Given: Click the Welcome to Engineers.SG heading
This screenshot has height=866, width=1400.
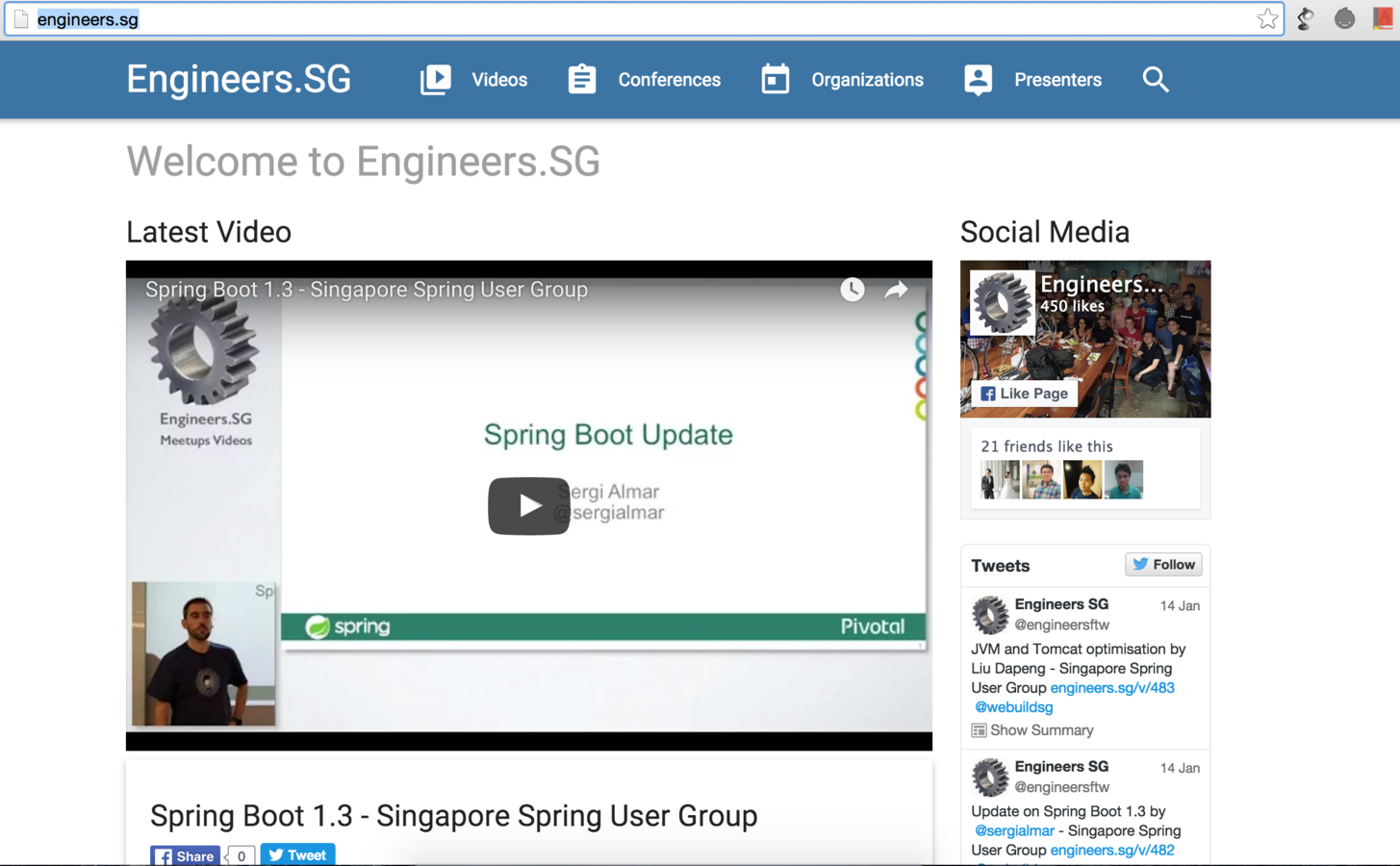Looking at the screenshot, I should tap(363, 162).
